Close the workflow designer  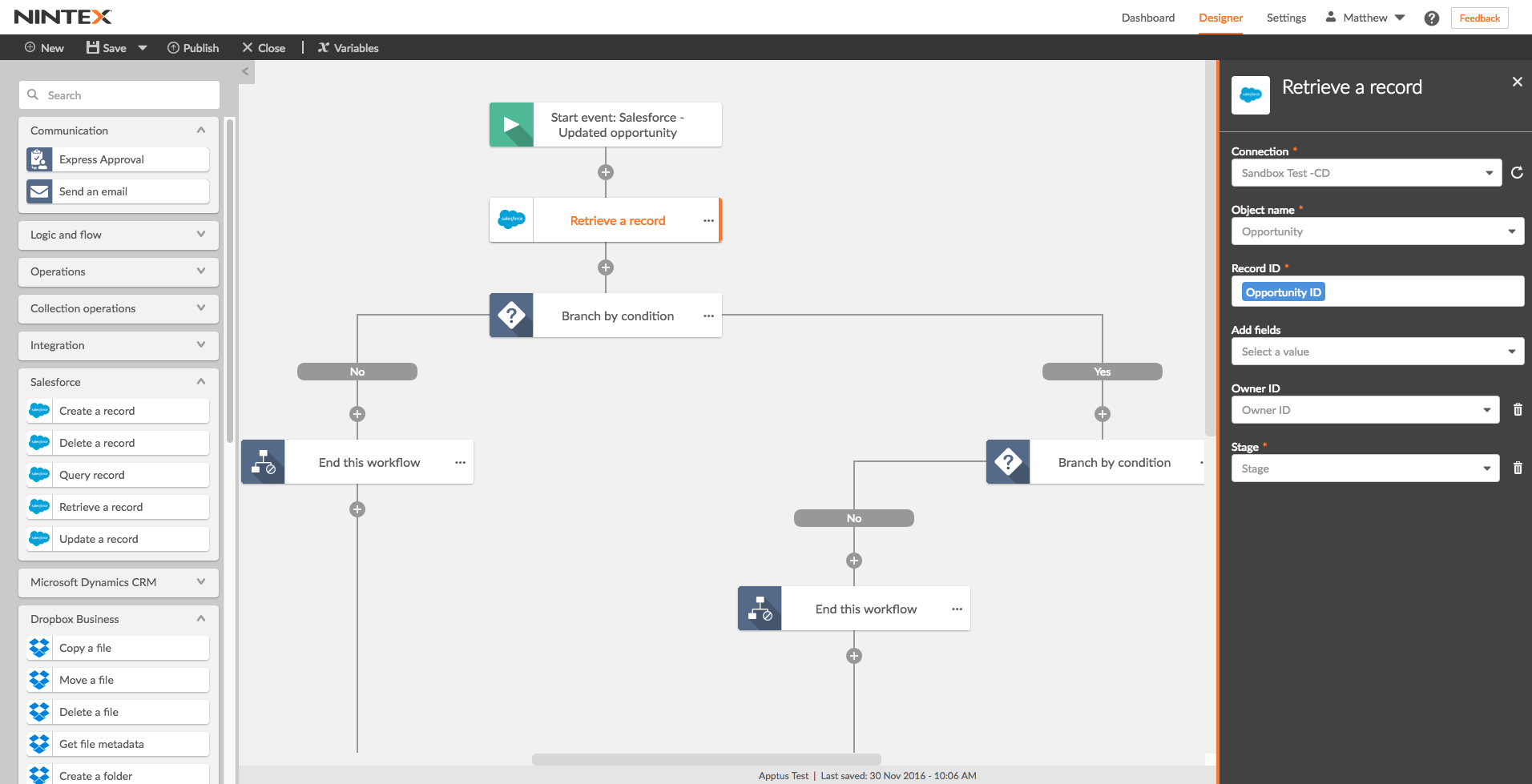point(264,48)
